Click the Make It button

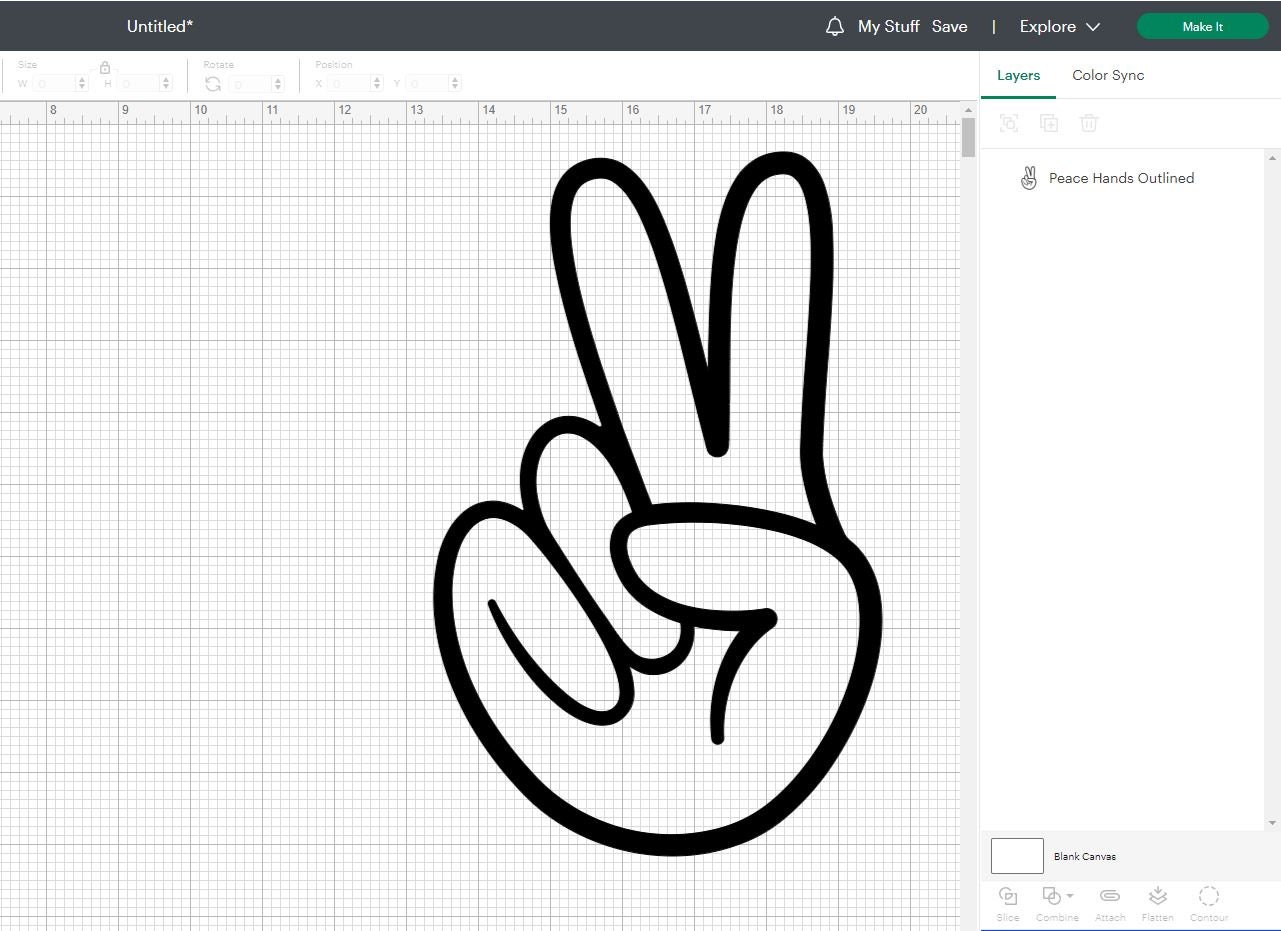coord(1202,26)
